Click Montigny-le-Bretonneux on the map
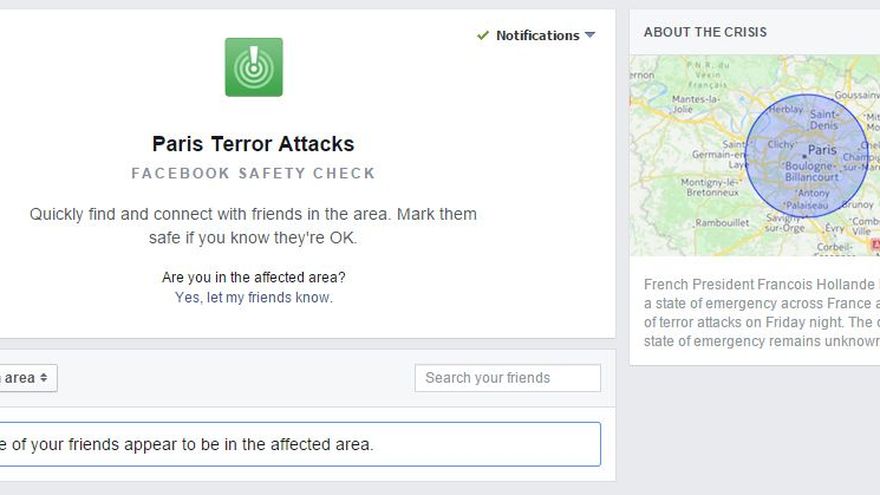Image resolution: width=880 pixels, height=495 pixels. 712,188
